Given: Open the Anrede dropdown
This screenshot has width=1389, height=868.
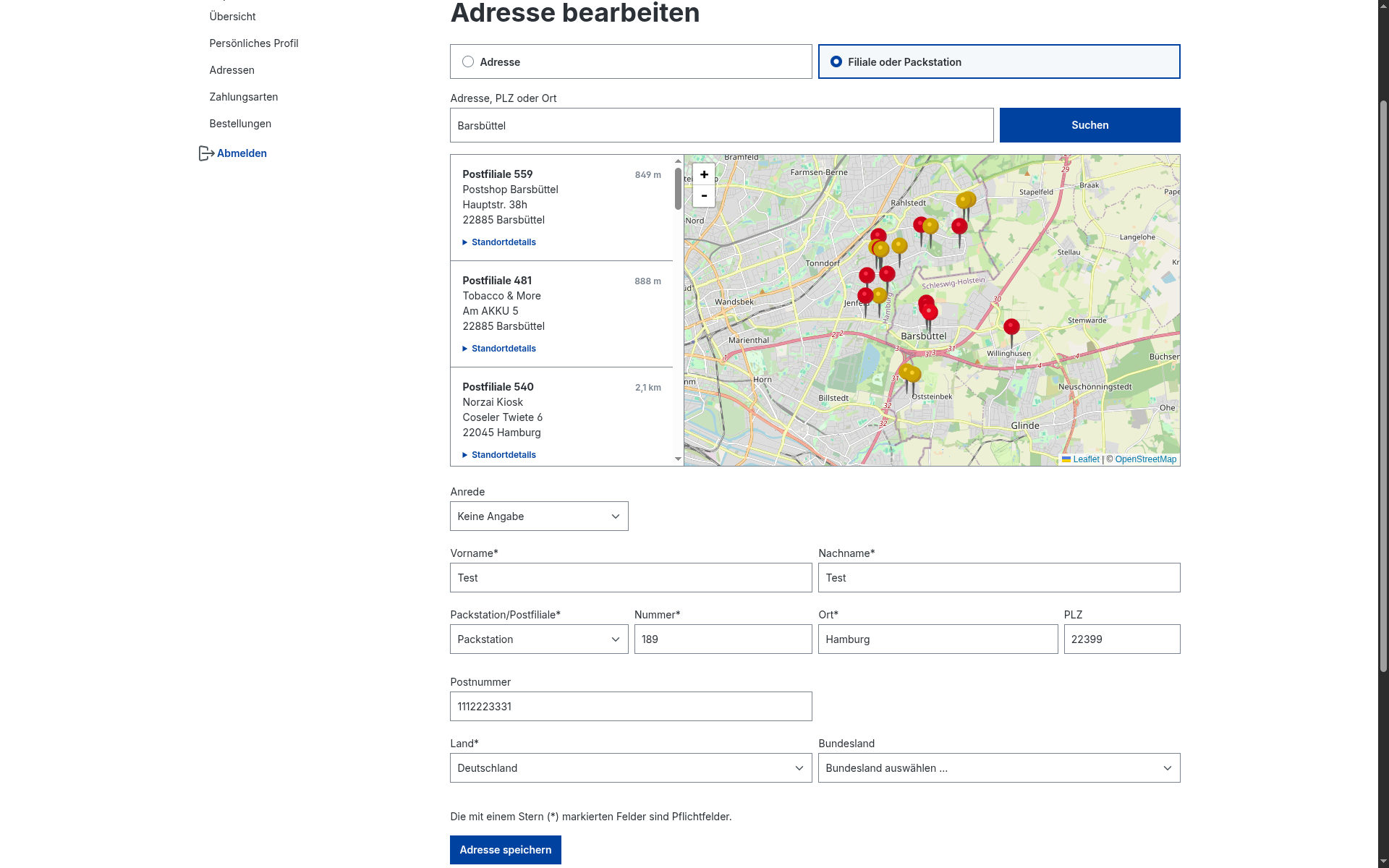Looking at the screenshot, I should (539, 516).
